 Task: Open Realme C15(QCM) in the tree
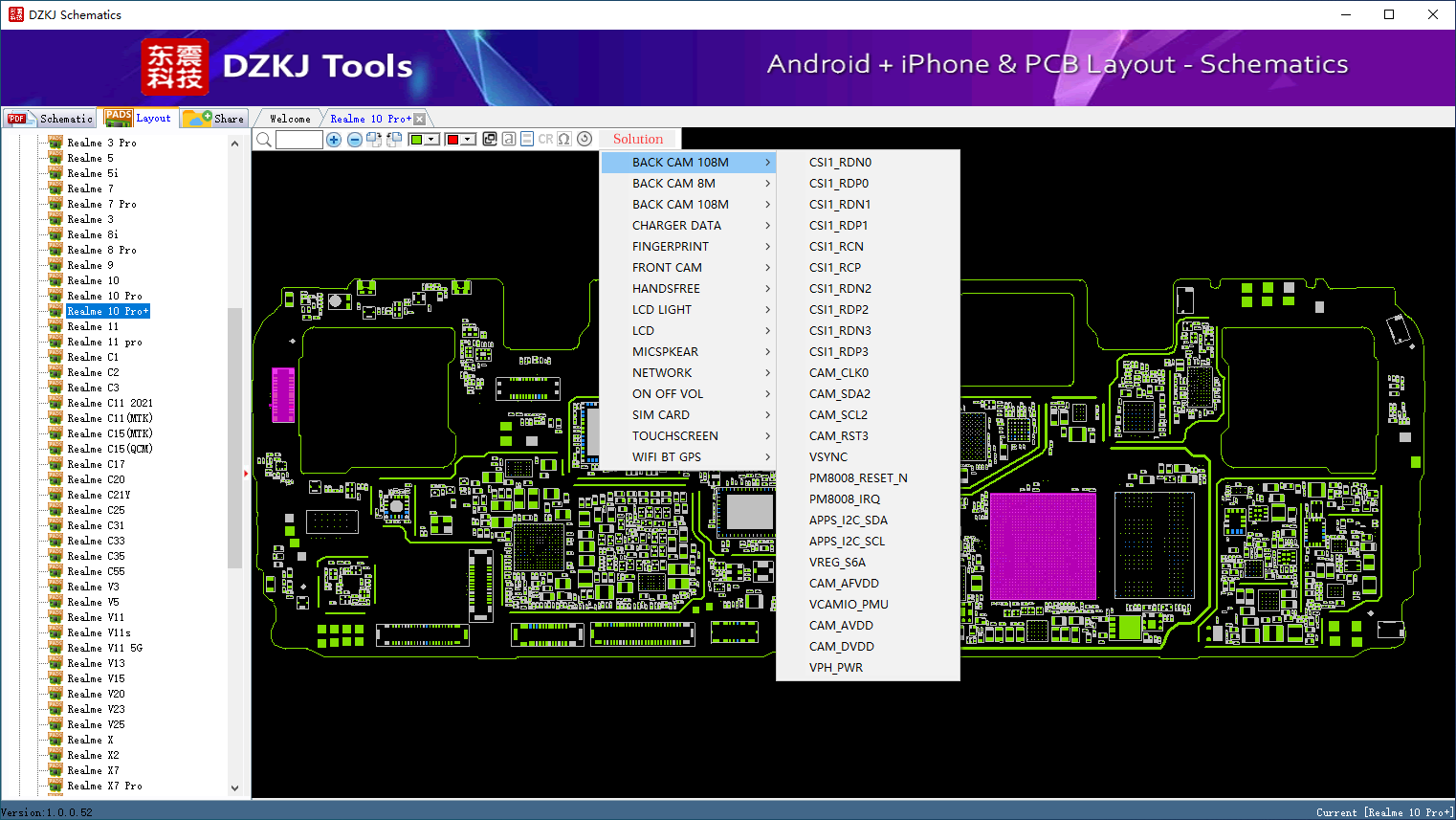pyautogui.click(x=110, y=449)
